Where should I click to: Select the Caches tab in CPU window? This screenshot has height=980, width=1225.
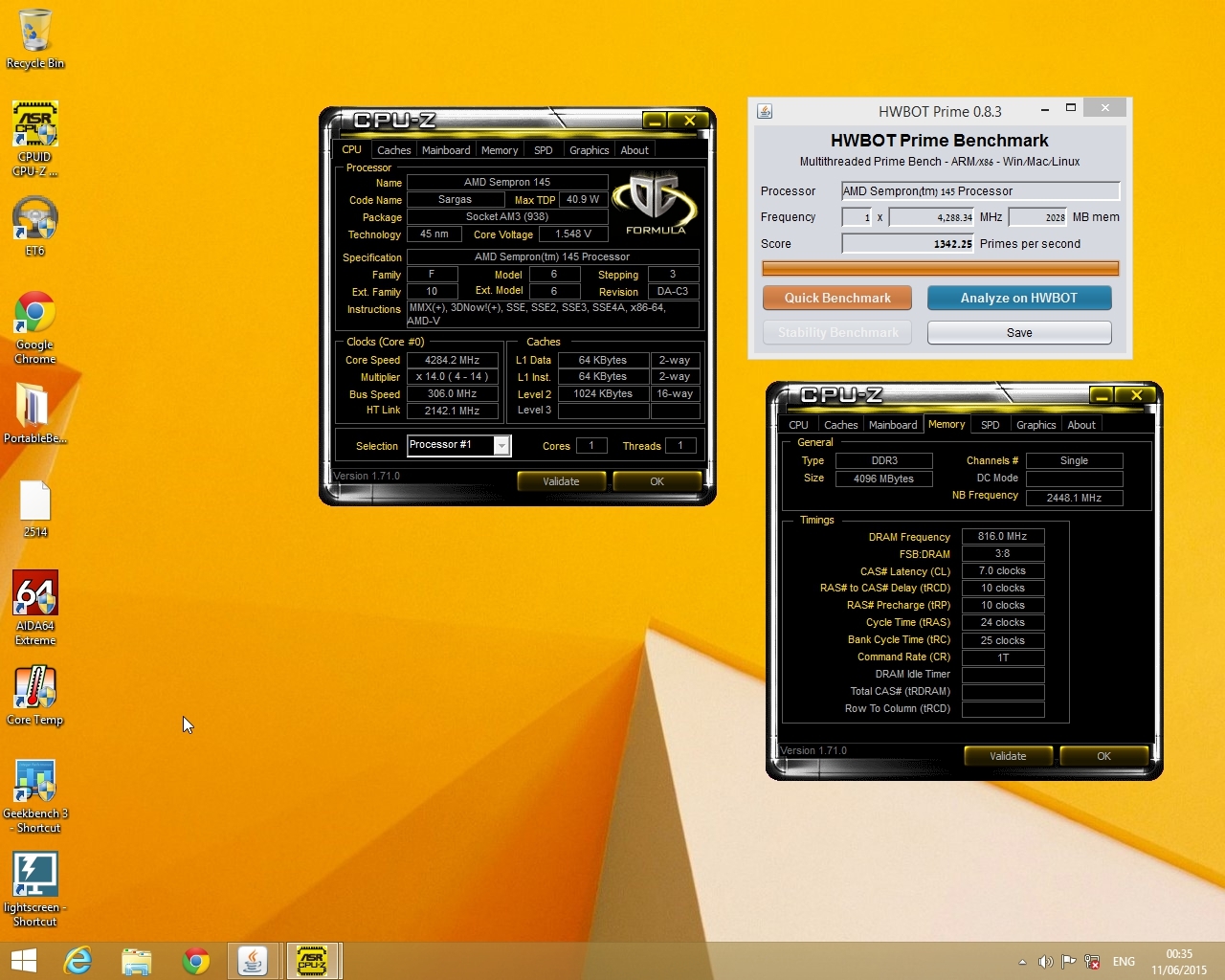[393, 150]
